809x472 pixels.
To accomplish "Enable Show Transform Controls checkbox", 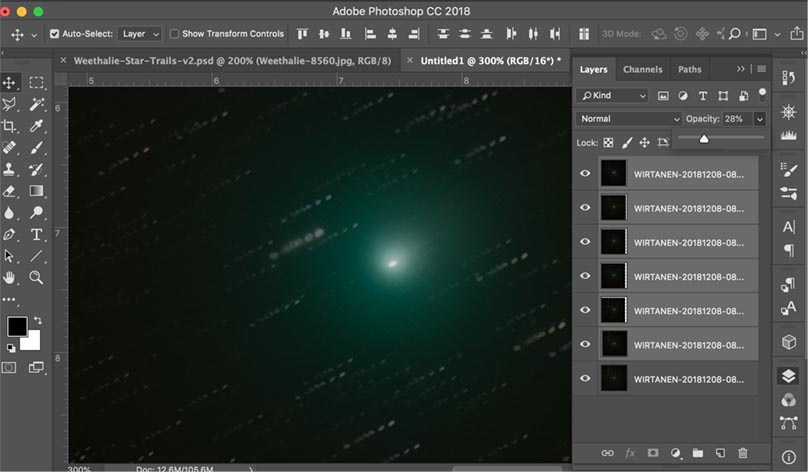I will [175, 34].
